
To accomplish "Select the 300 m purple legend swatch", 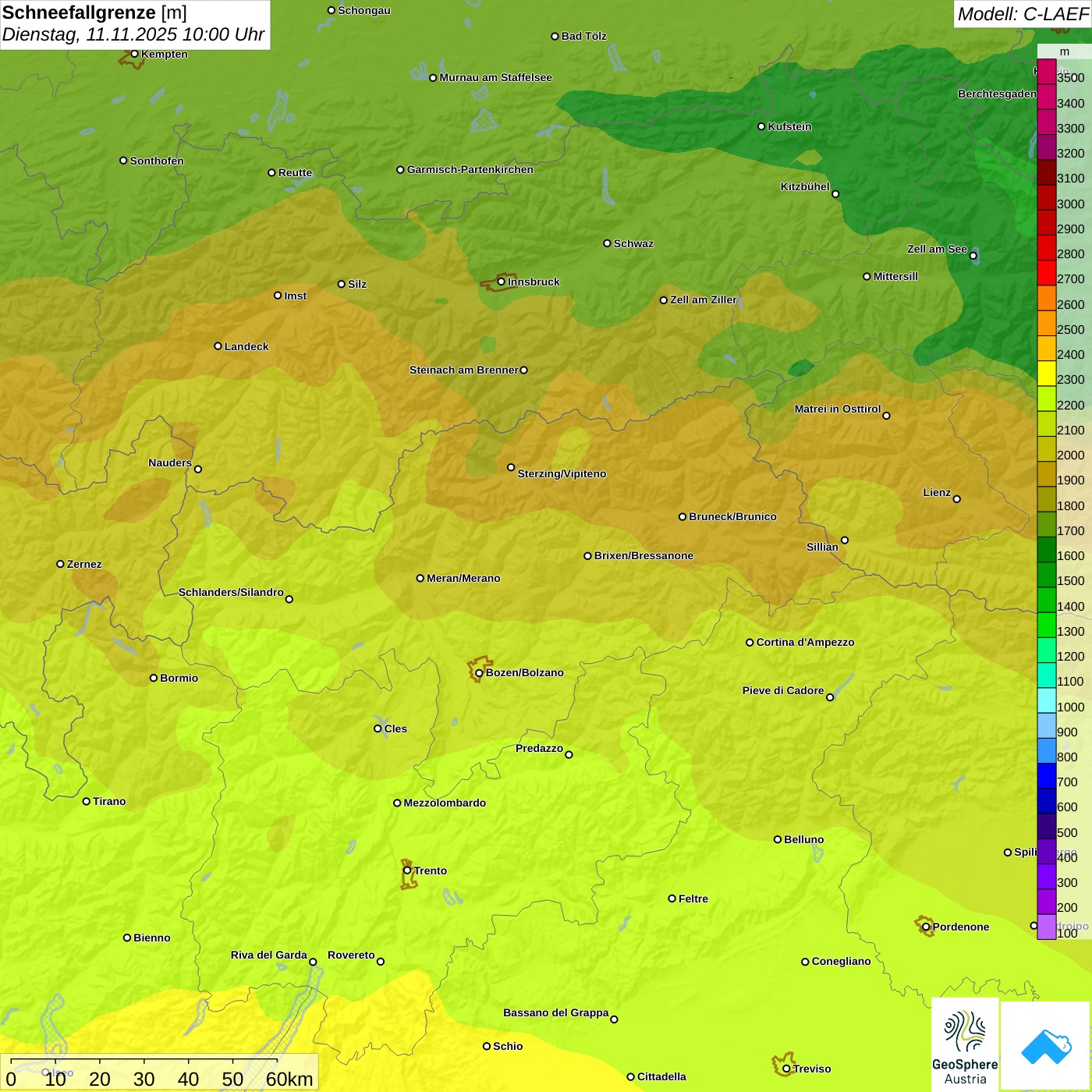I will [x=1047, y=877].
